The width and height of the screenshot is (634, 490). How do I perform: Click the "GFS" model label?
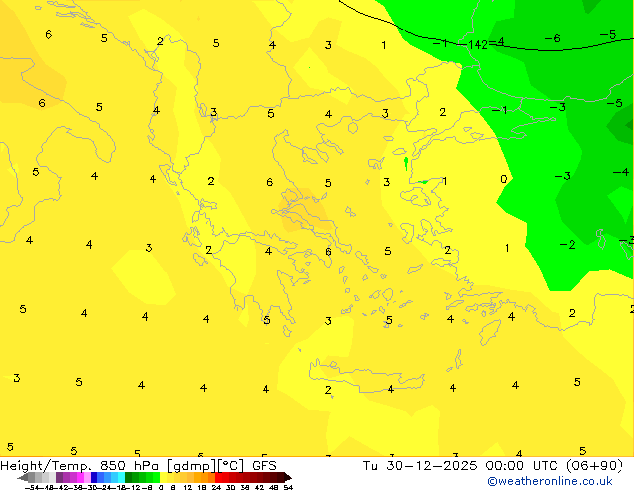pos(264,466)
